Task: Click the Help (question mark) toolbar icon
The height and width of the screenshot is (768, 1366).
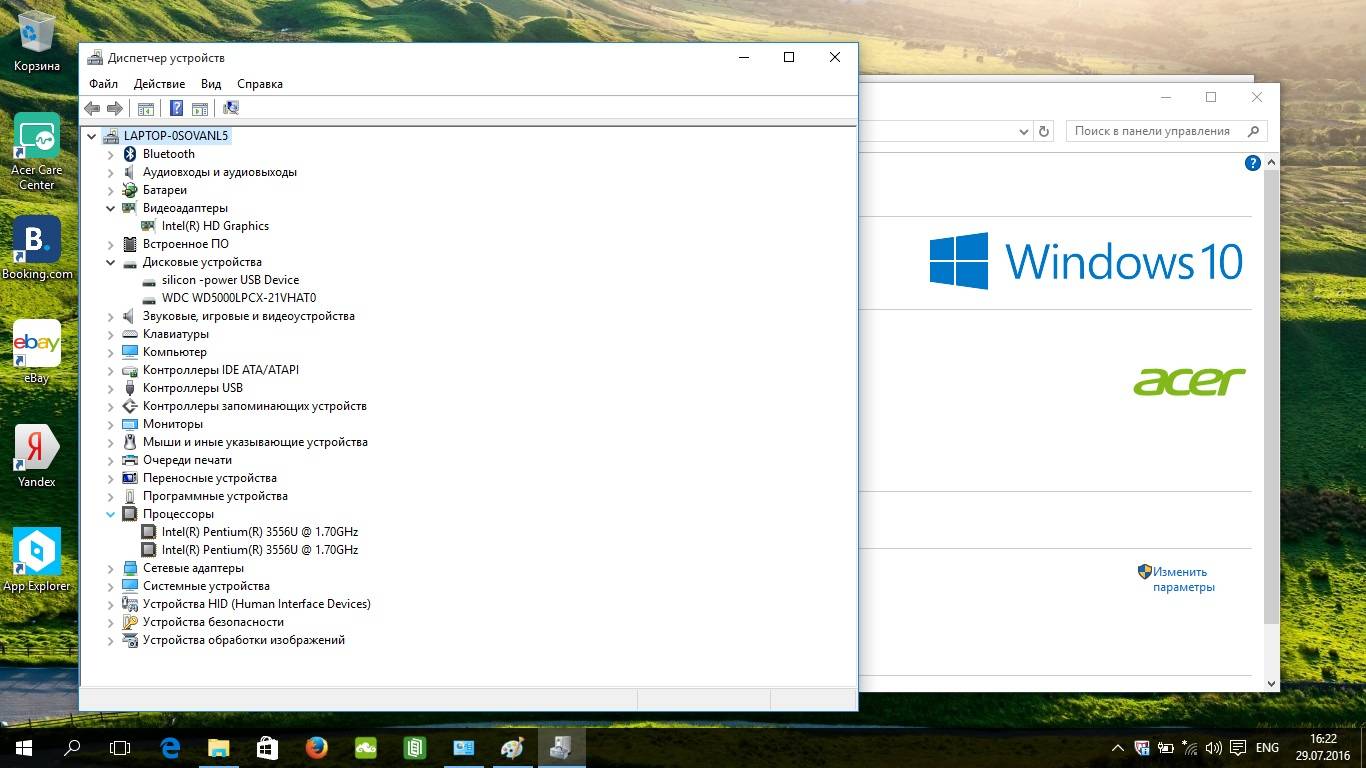Action: pyautogui.click(x=176, y=108)
